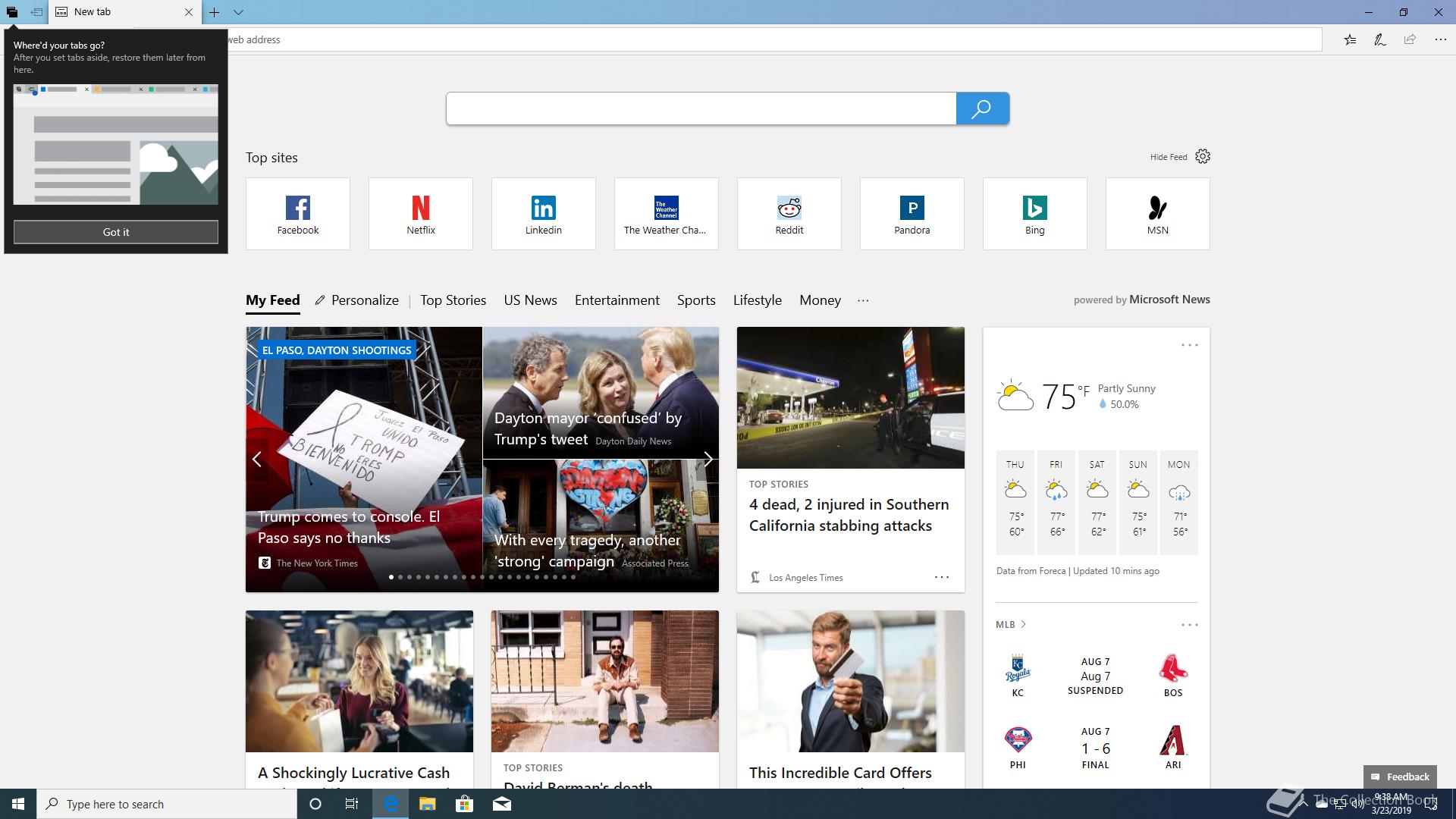
Task: Open Microsoft Store on taskbar
Action: coord(464,804)
